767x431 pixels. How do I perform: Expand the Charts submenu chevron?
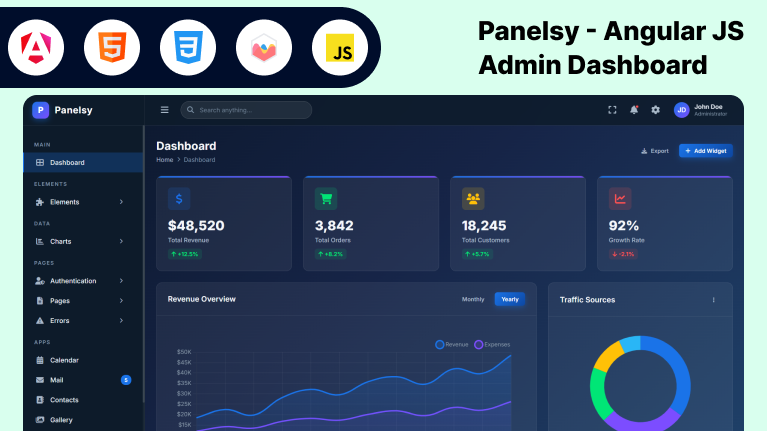[121, 241]
